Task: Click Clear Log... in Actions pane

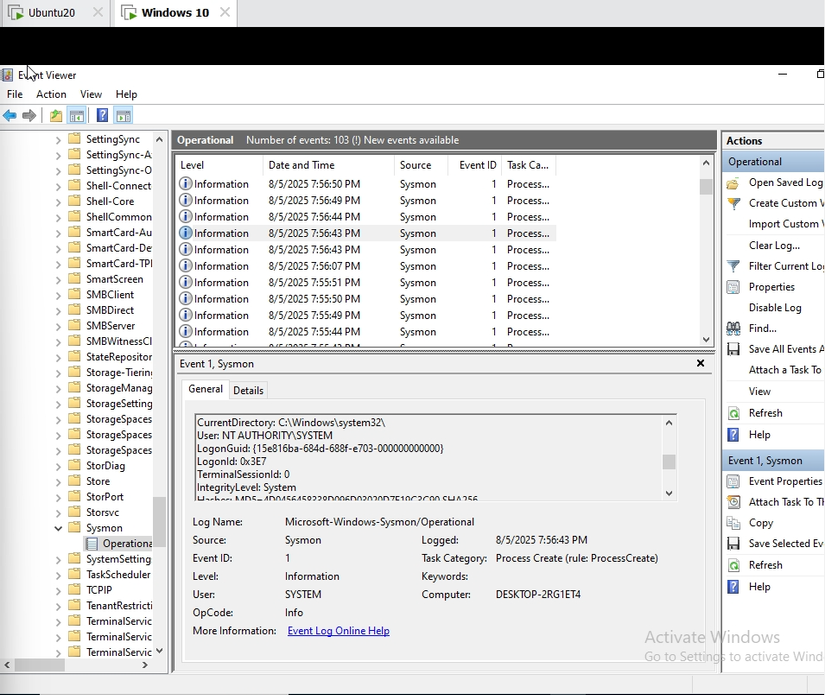Action: (x=774, y=246)
